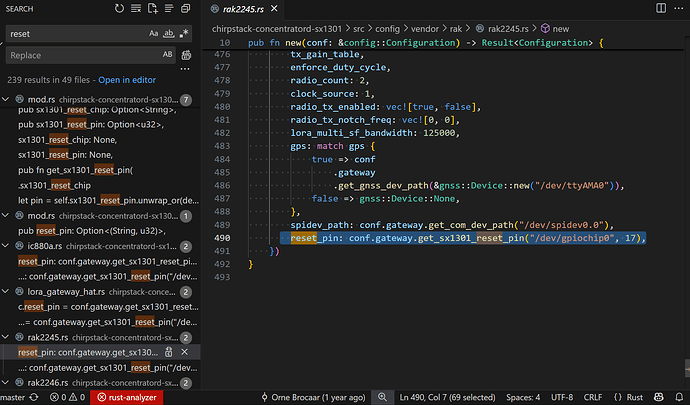The height and width of the screenshot is (405, 690).
Task: Toggle search details ellipsis
Action: (x=185, y=69)
